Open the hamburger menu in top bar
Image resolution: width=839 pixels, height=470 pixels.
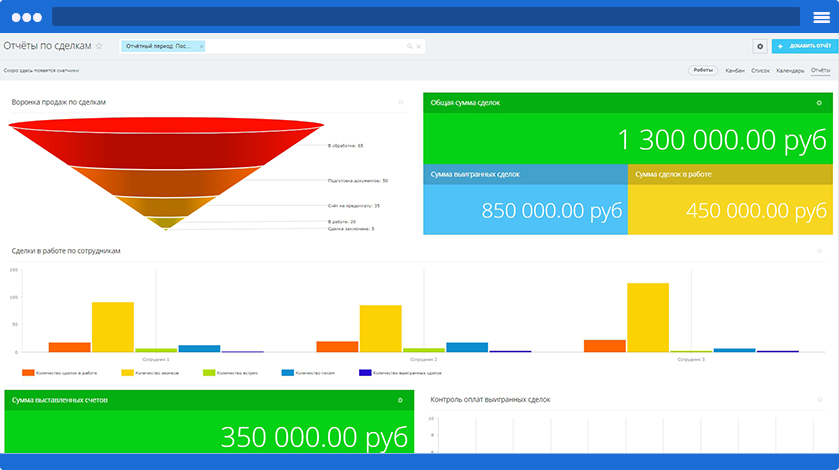pos(822,17)
